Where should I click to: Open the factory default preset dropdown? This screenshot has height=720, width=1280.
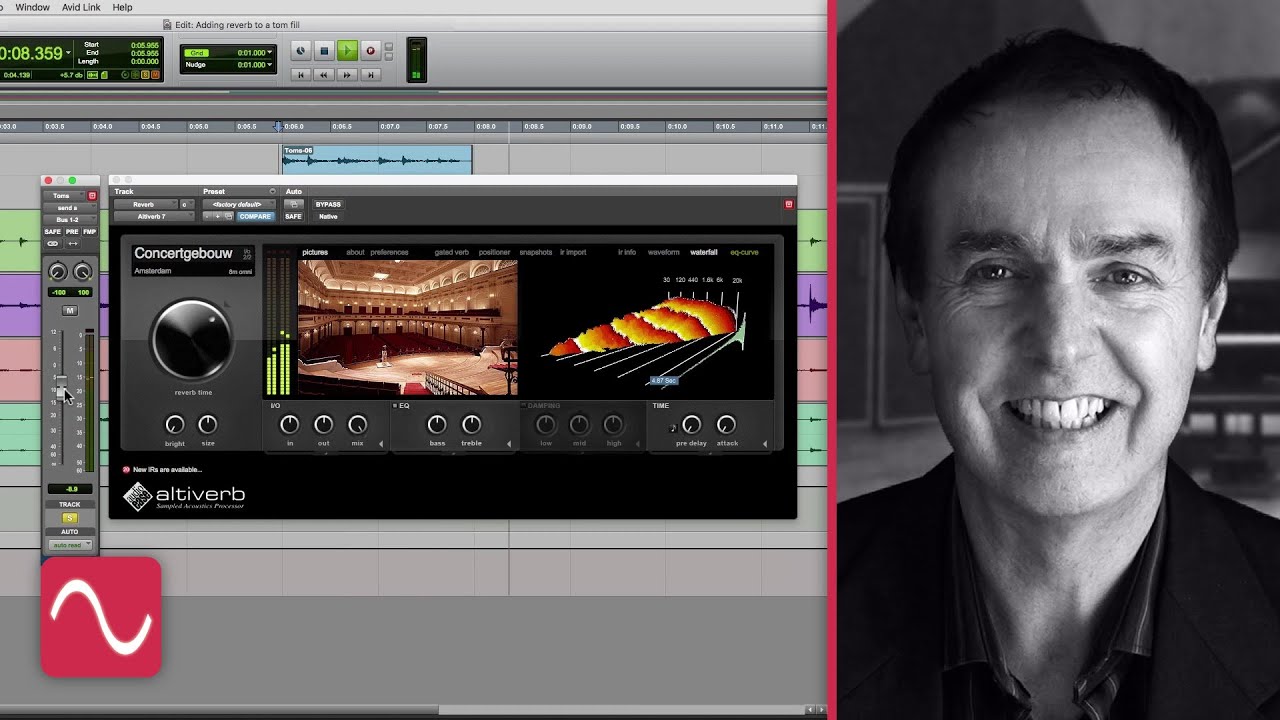click(238, 204)
